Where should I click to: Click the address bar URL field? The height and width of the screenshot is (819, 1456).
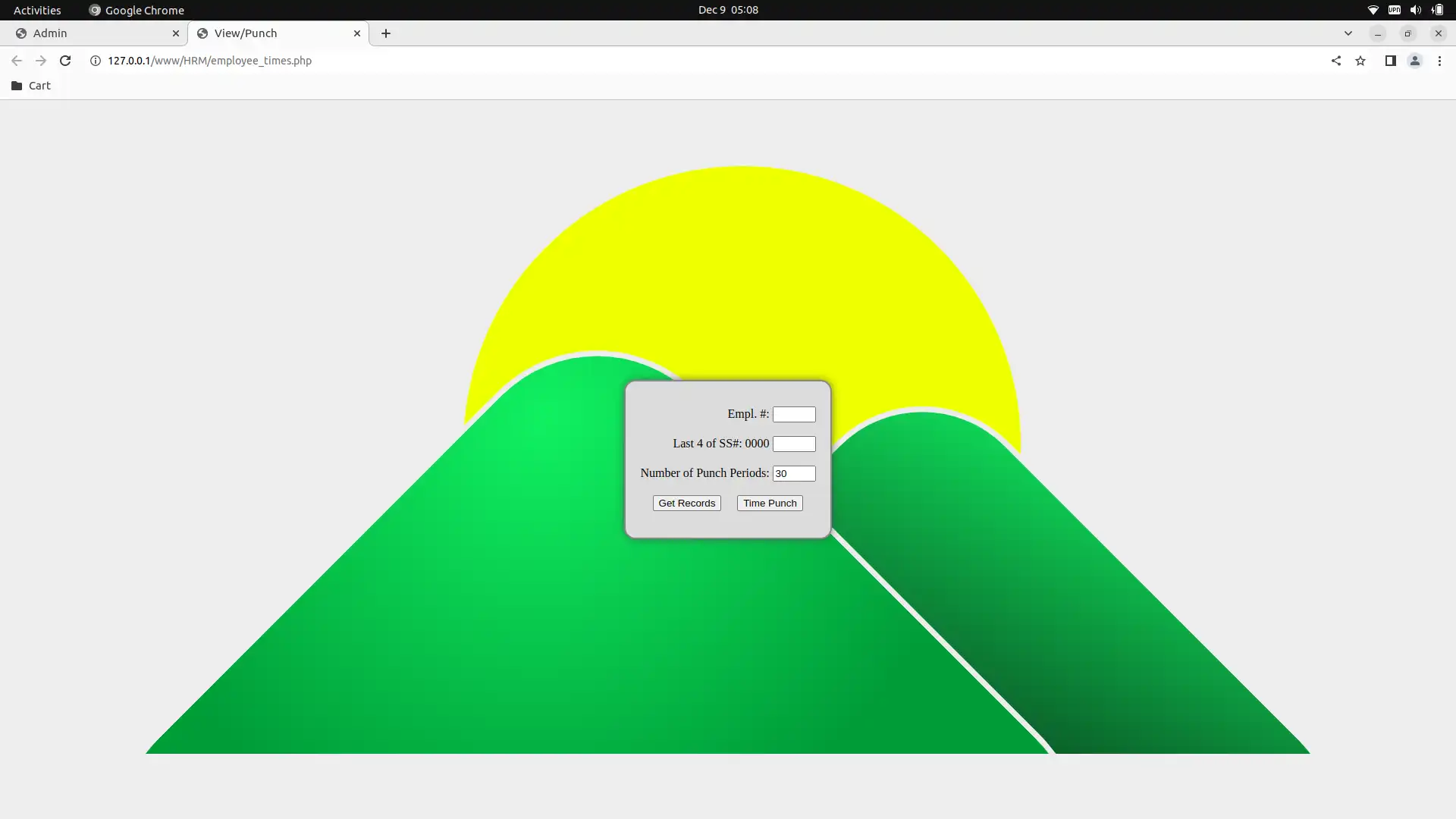click(209, 60)
